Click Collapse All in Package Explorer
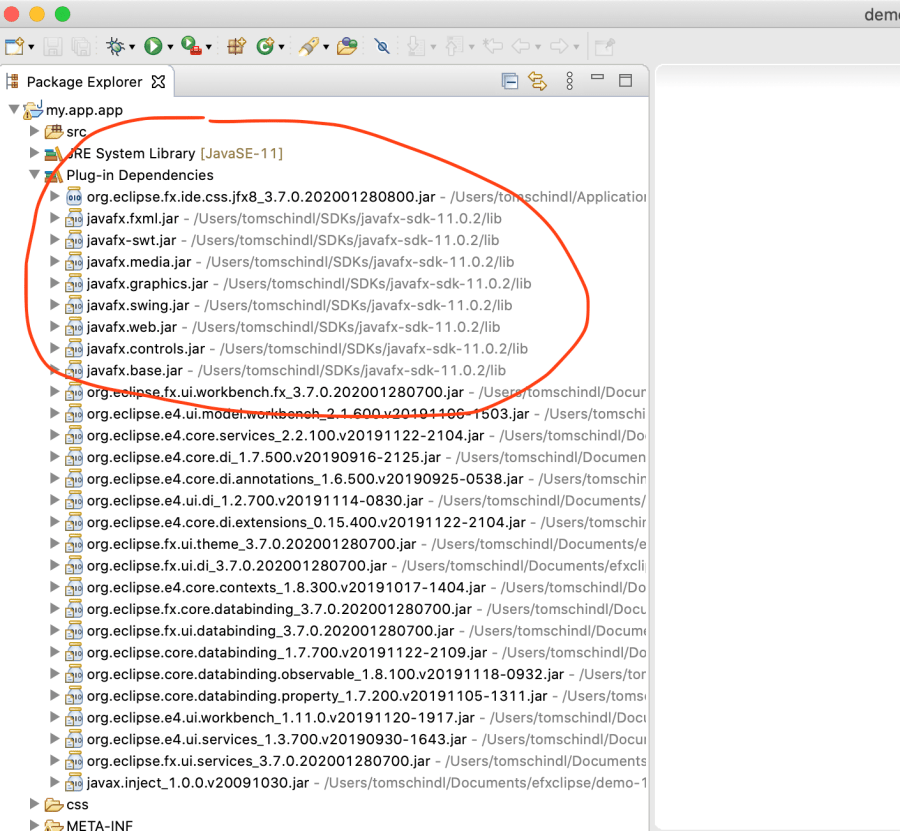 pos(510,81)
